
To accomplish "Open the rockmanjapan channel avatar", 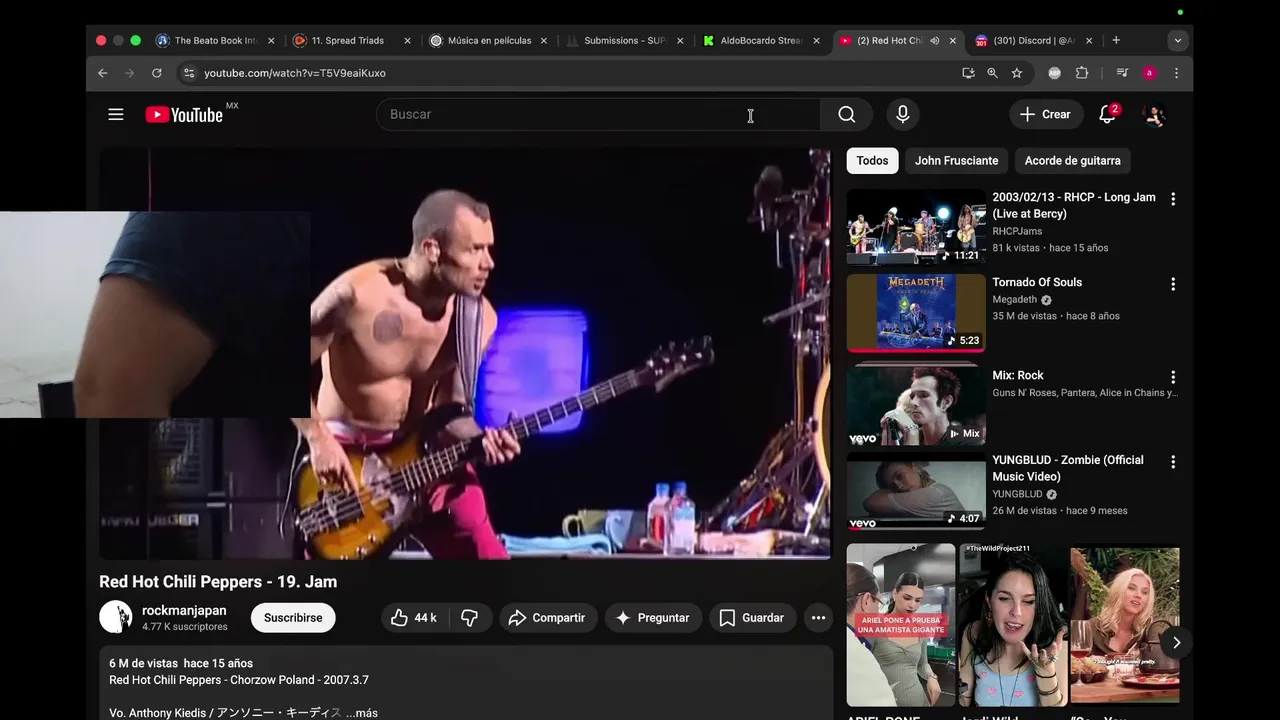I will (x=116, y=617).
